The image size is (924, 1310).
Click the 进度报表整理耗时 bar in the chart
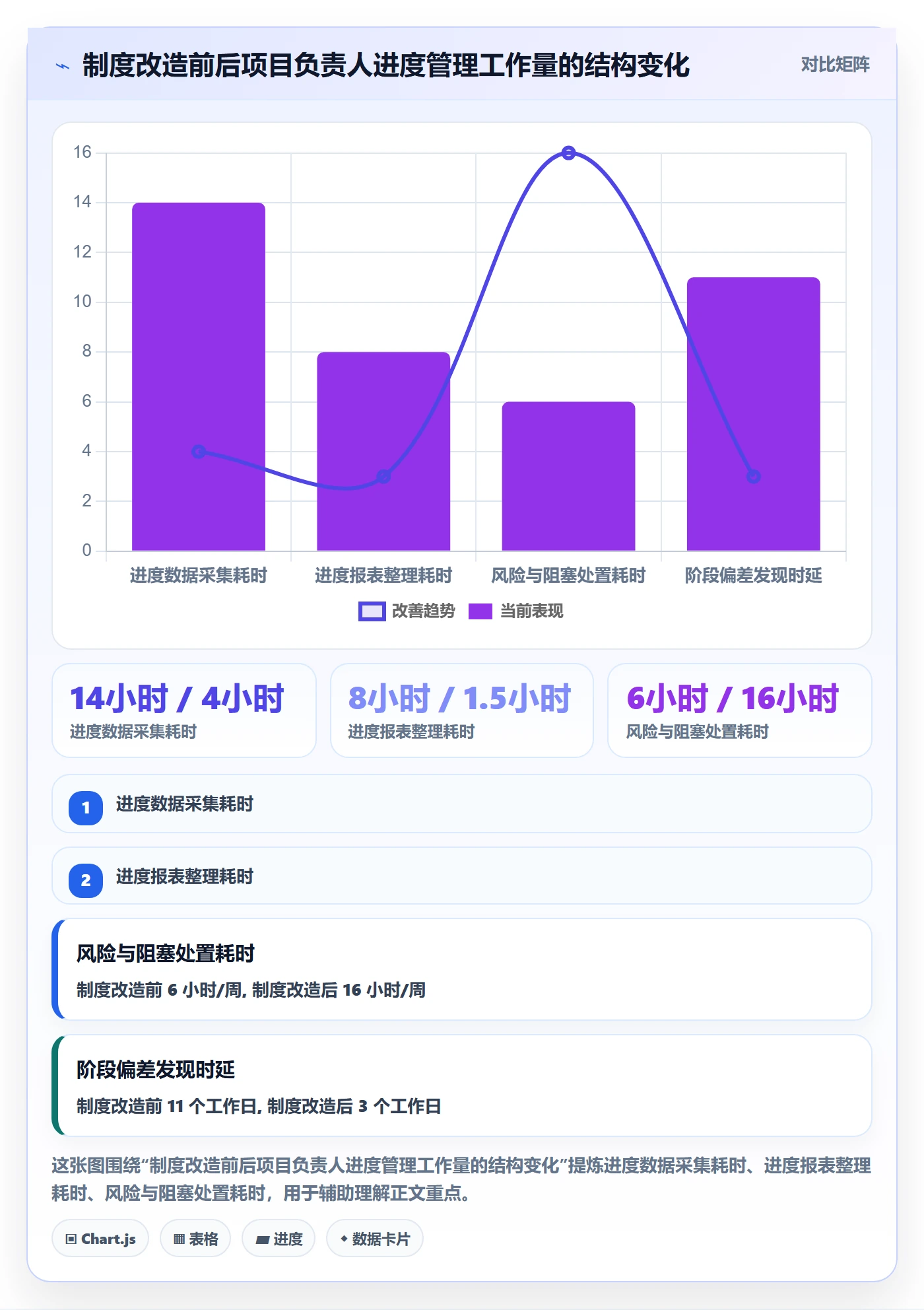[x=383, y=451]
